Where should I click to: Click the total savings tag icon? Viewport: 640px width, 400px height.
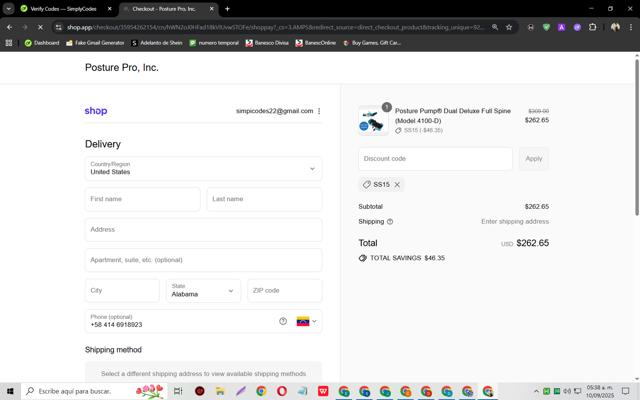coord(362,258)
